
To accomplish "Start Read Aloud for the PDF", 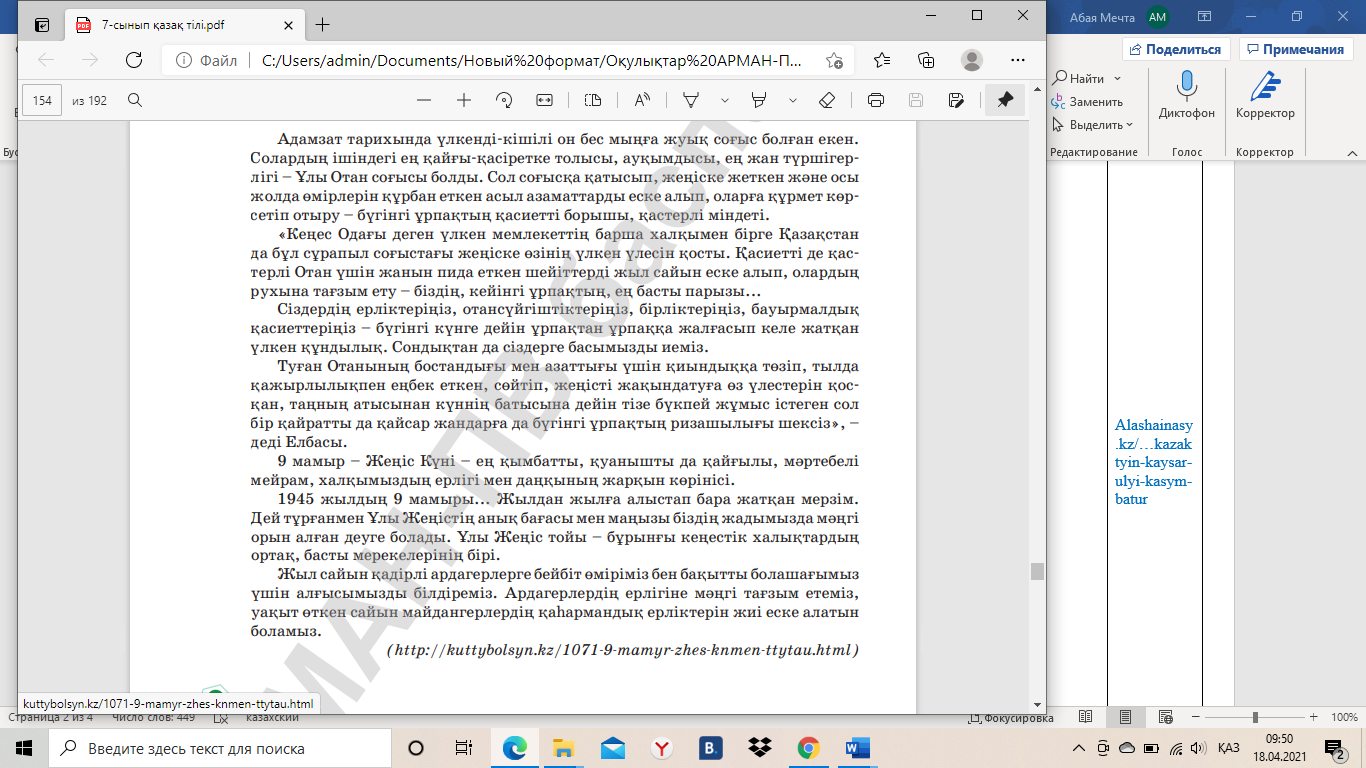I will coord(642,100).
